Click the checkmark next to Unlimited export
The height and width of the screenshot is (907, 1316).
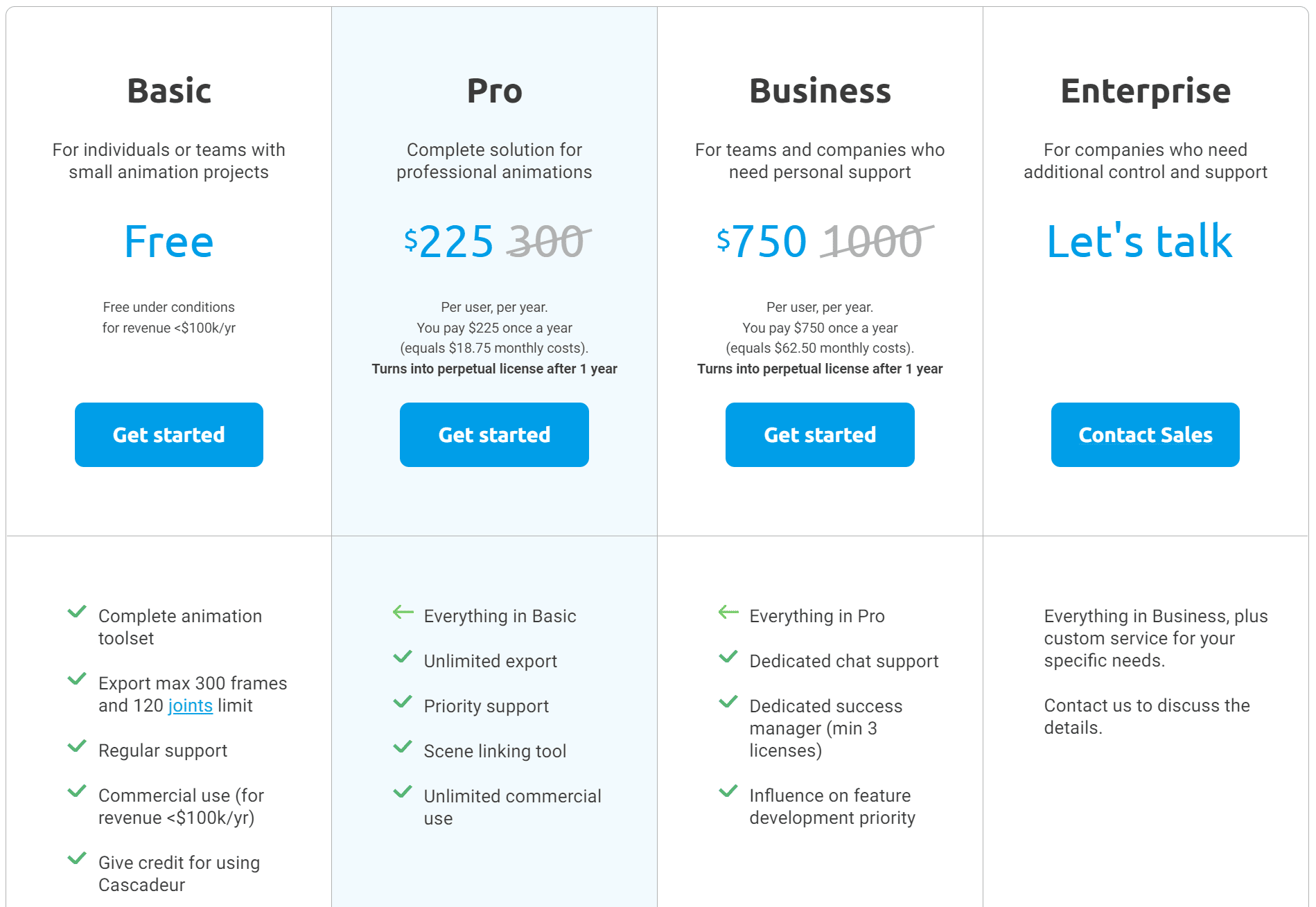403,657
